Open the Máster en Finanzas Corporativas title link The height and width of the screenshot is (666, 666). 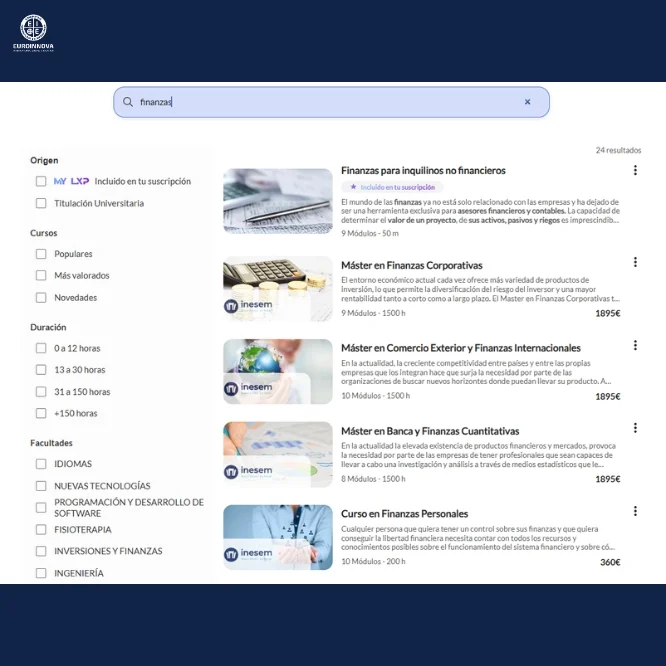pyautogui.click(x=411, y=266)
